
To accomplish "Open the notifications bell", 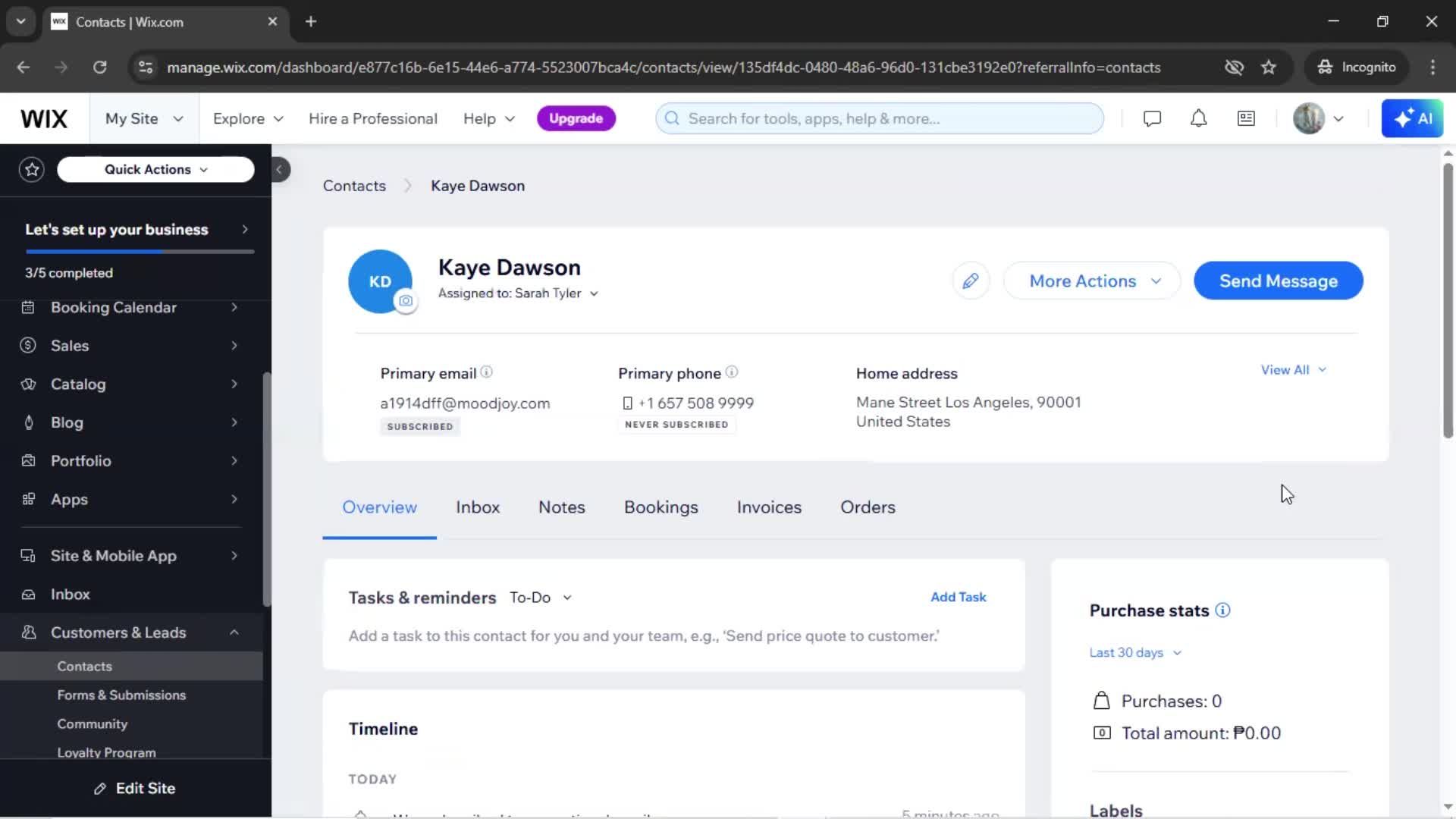I will (x=1198, y=119).
